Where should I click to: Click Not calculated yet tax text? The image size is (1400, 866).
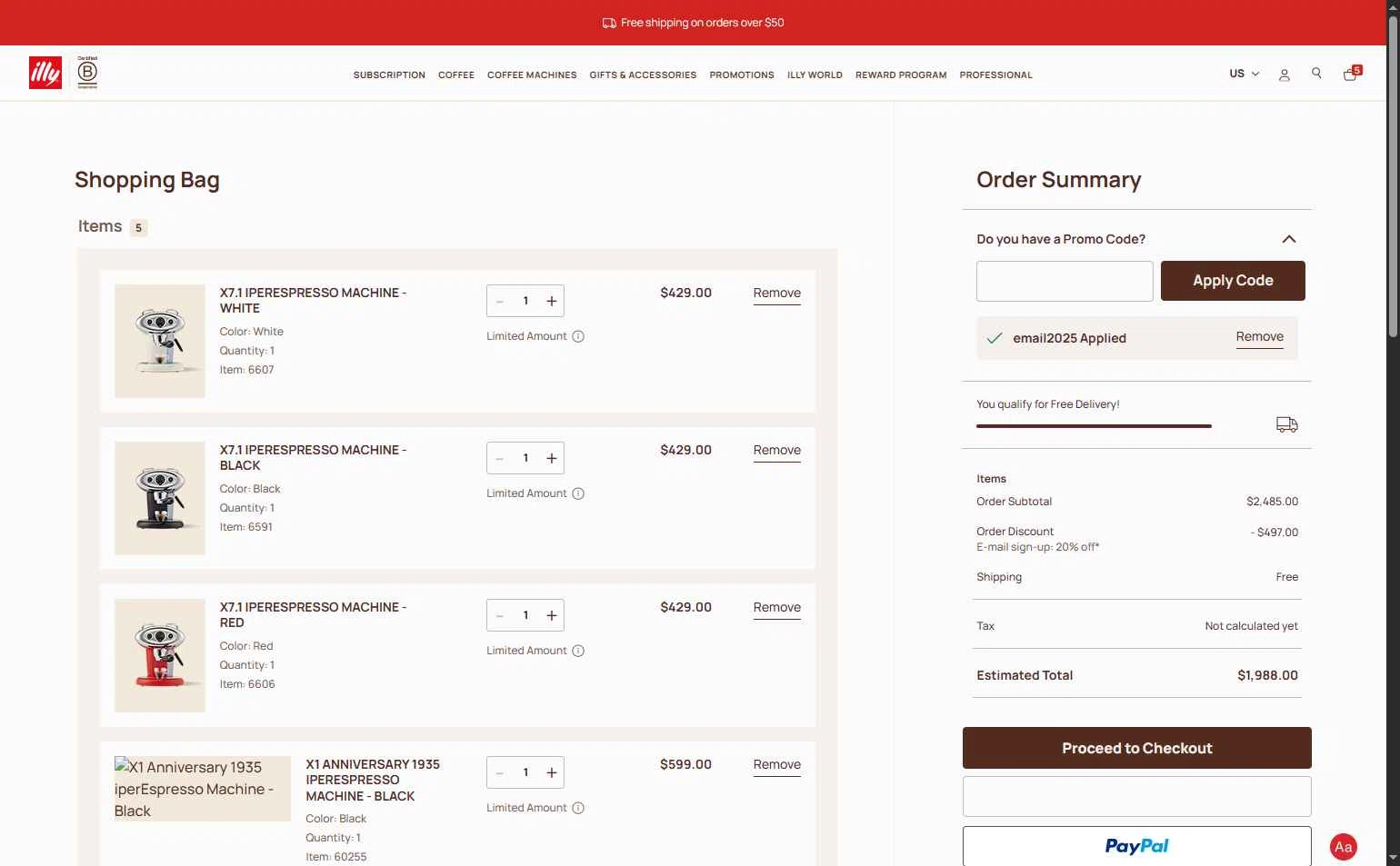1251,626
